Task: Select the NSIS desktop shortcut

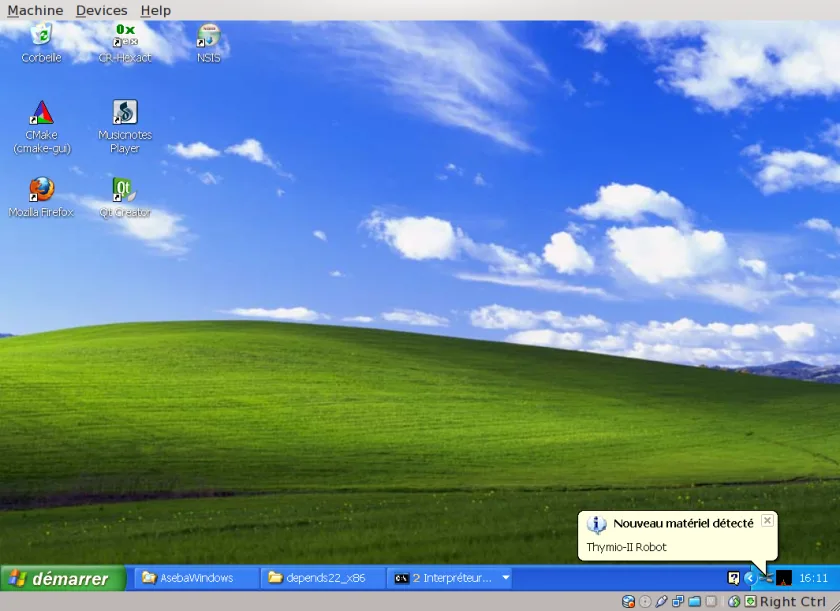Action: [208, 43]
